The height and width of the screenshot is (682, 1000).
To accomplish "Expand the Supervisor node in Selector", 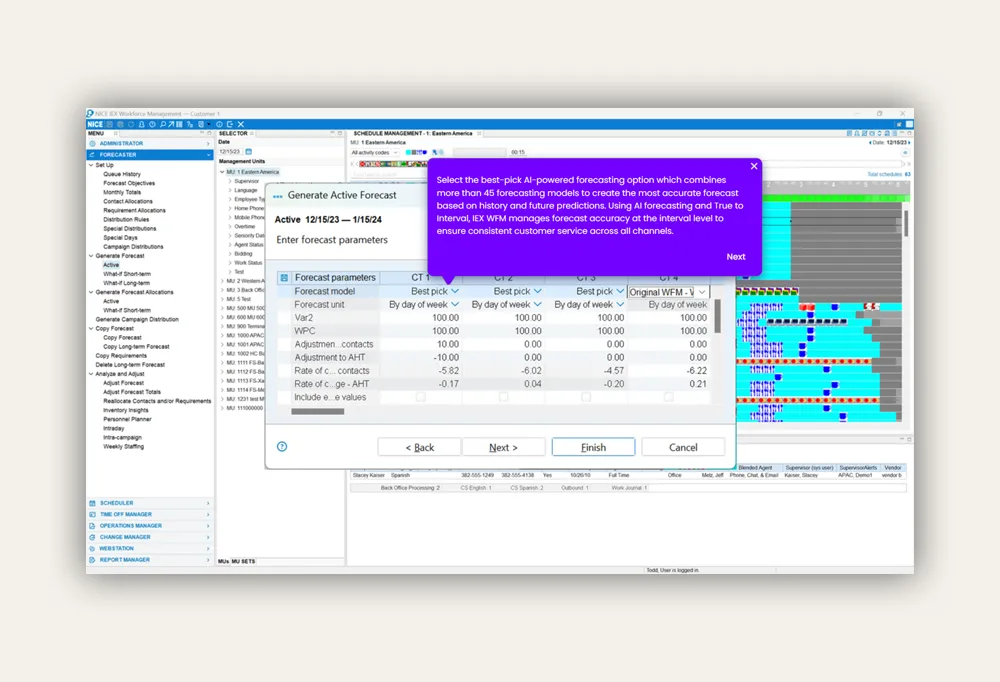I will point(230,181).
